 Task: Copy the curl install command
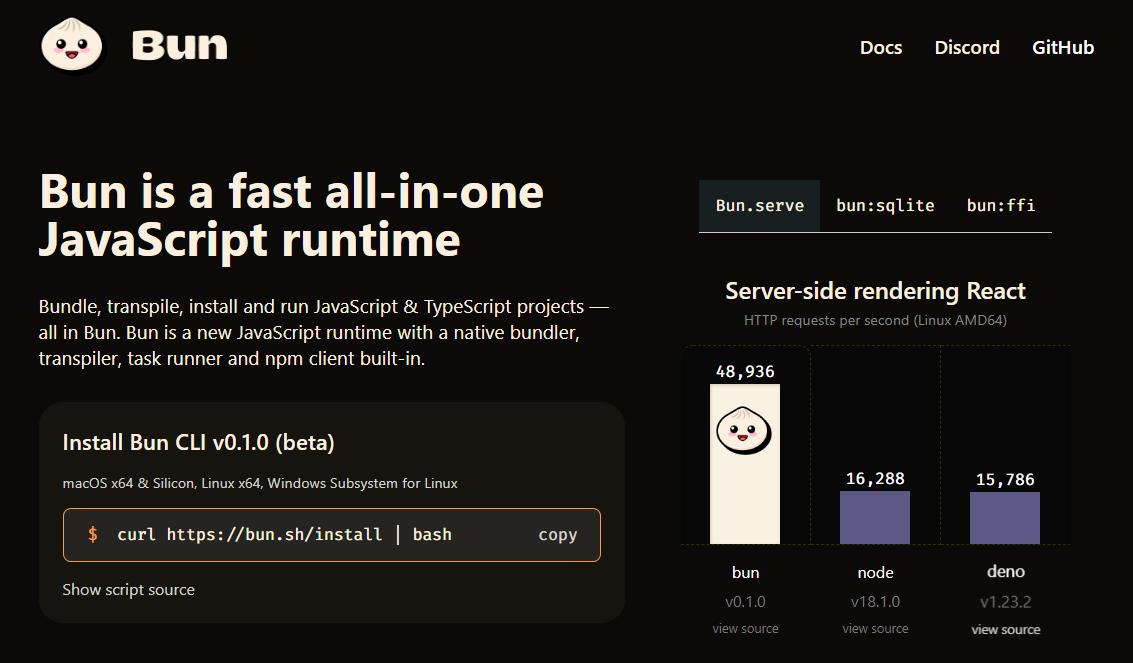pyautogui.click(x=558, y=535)
